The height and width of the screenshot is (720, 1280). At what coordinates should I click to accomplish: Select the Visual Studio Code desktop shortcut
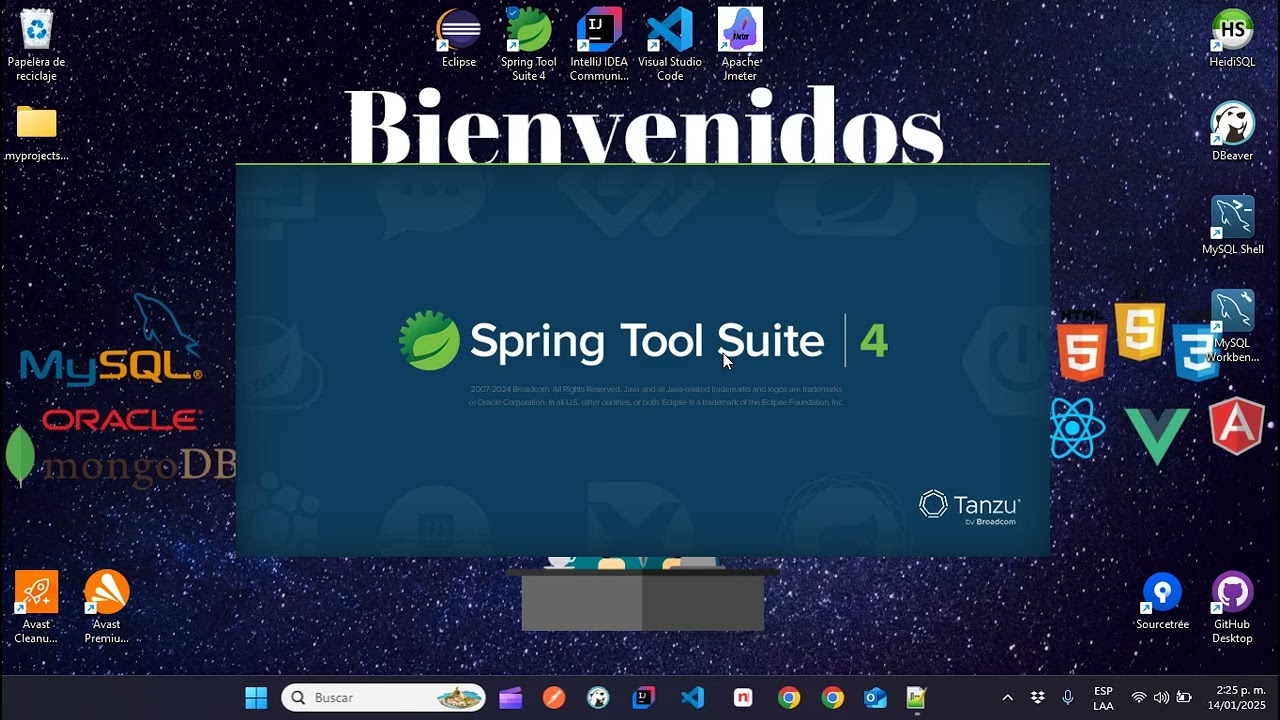670,45
